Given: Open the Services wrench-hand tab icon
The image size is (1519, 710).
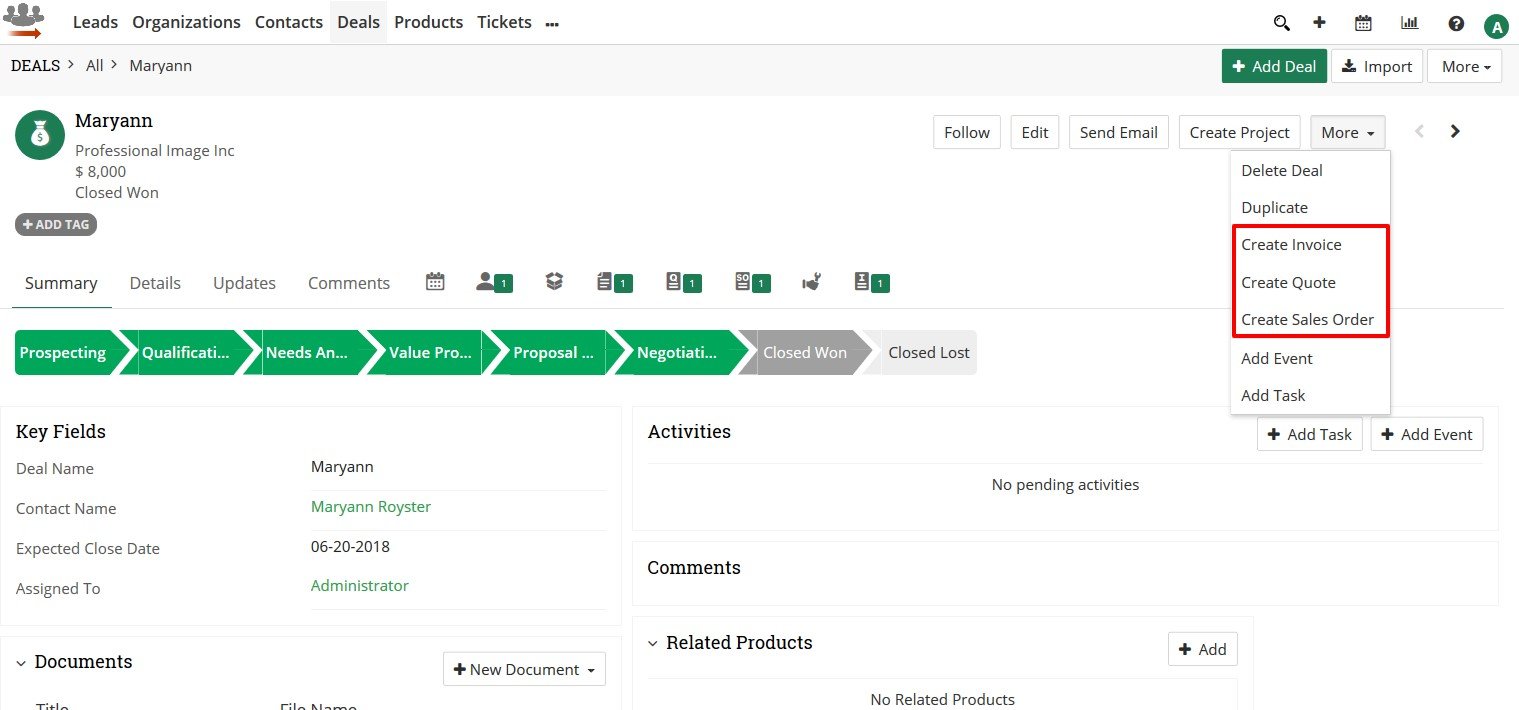Looking at the screenshot, I should point(811,283).
